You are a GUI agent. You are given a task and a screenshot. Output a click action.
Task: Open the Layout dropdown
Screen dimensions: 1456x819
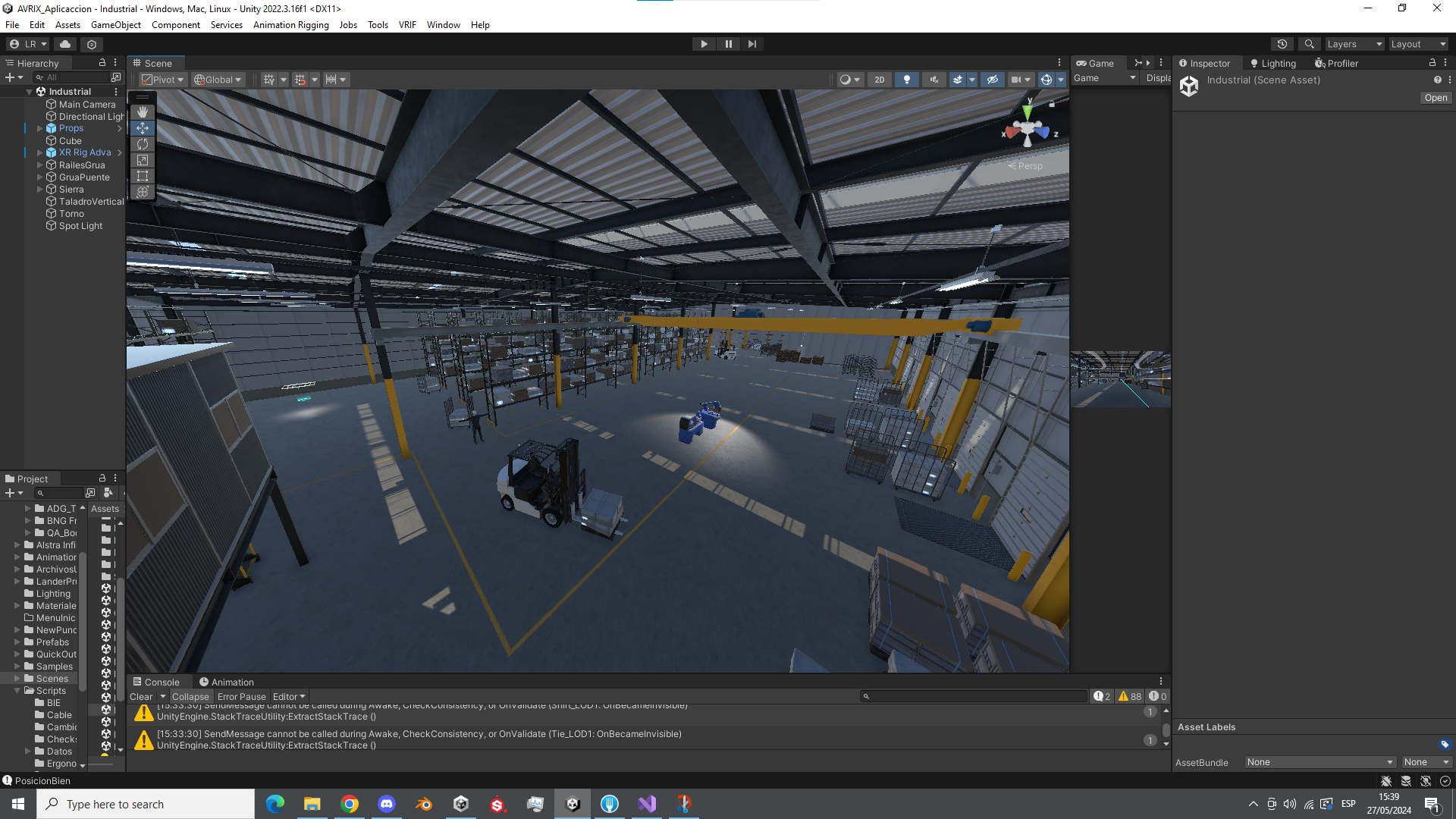[x=1418, y=44]
